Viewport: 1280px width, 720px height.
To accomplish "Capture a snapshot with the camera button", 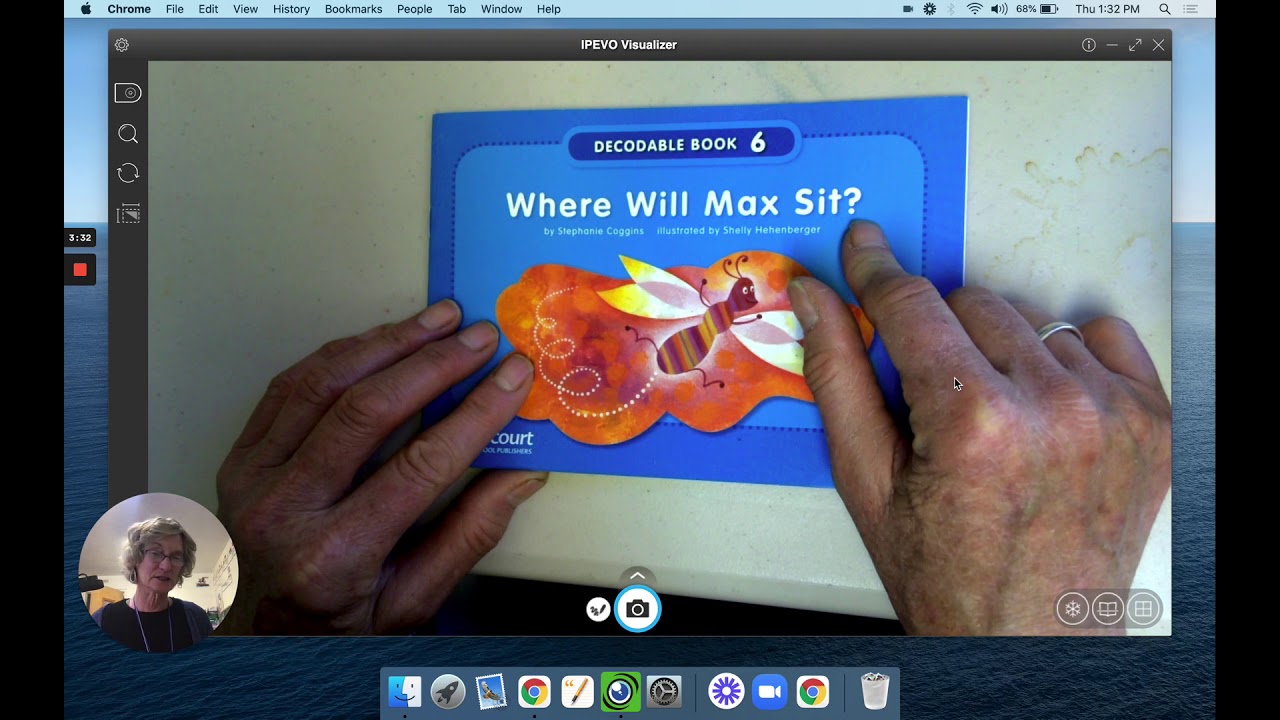I will click(637, 609).
